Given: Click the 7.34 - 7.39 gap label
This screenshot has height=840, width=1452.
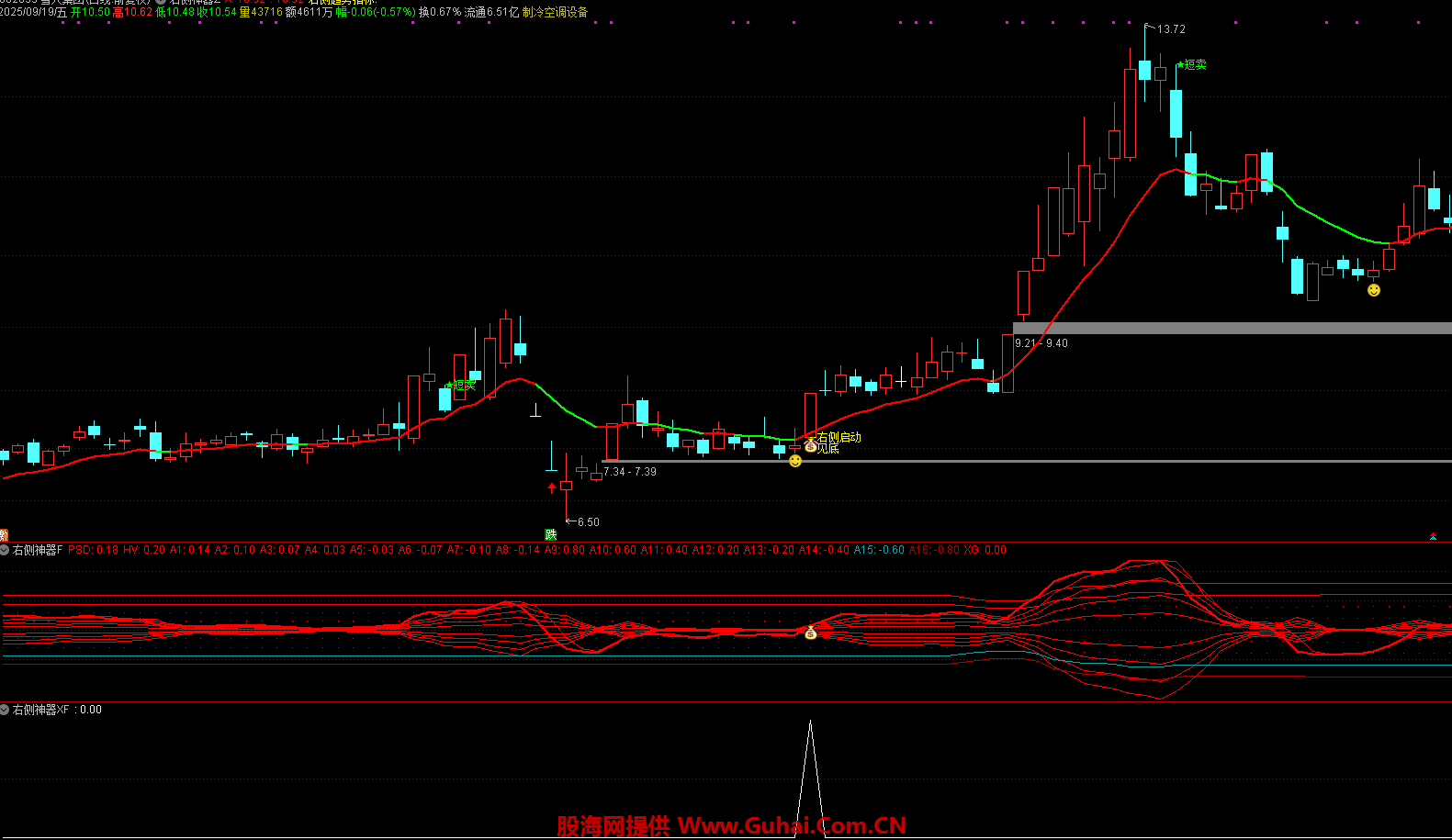Looking at the screenshot, I should tap(630, 472).
